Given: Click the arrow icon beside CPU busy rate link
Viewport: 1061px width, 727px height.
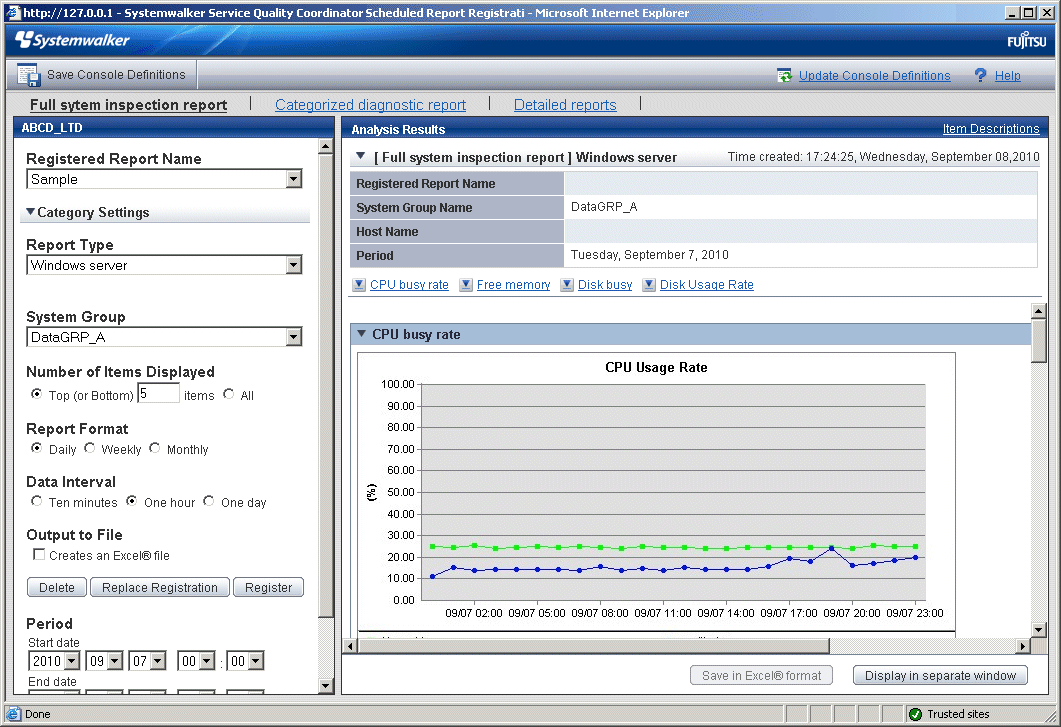Looking at the screenshot, I should [x=359, y=285].
